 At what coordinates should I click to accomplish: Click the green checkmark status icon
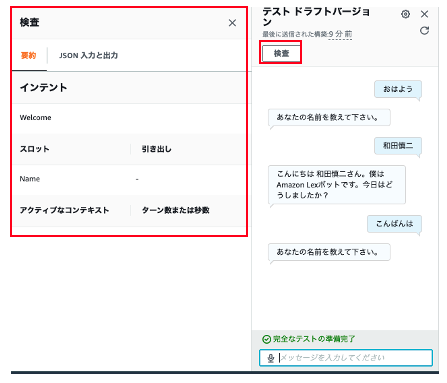tap(266, 339)
